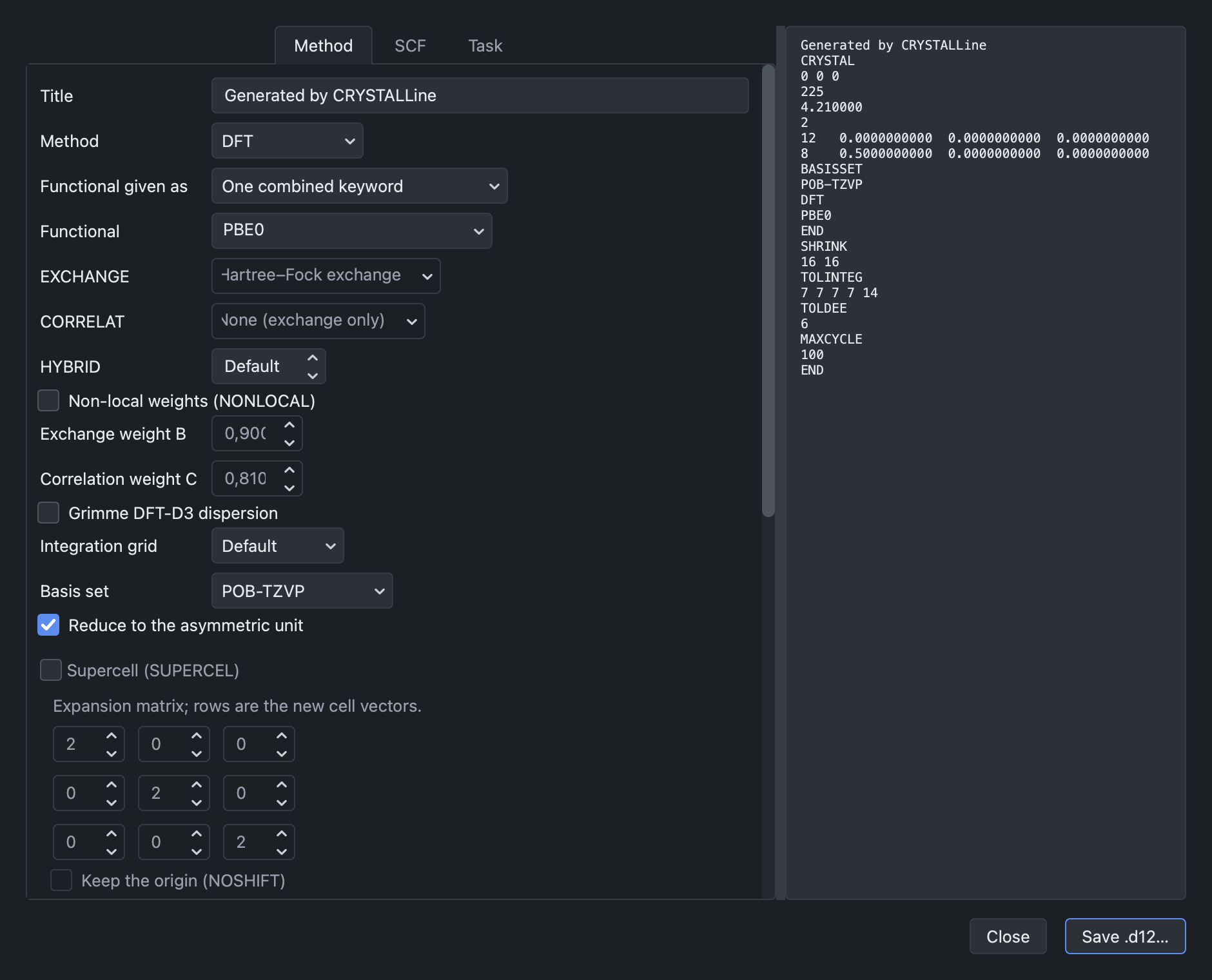Uncheck Reduce to the asymmetric unit
Viewport: 1212px width, 980px height.
coord(48,625)
